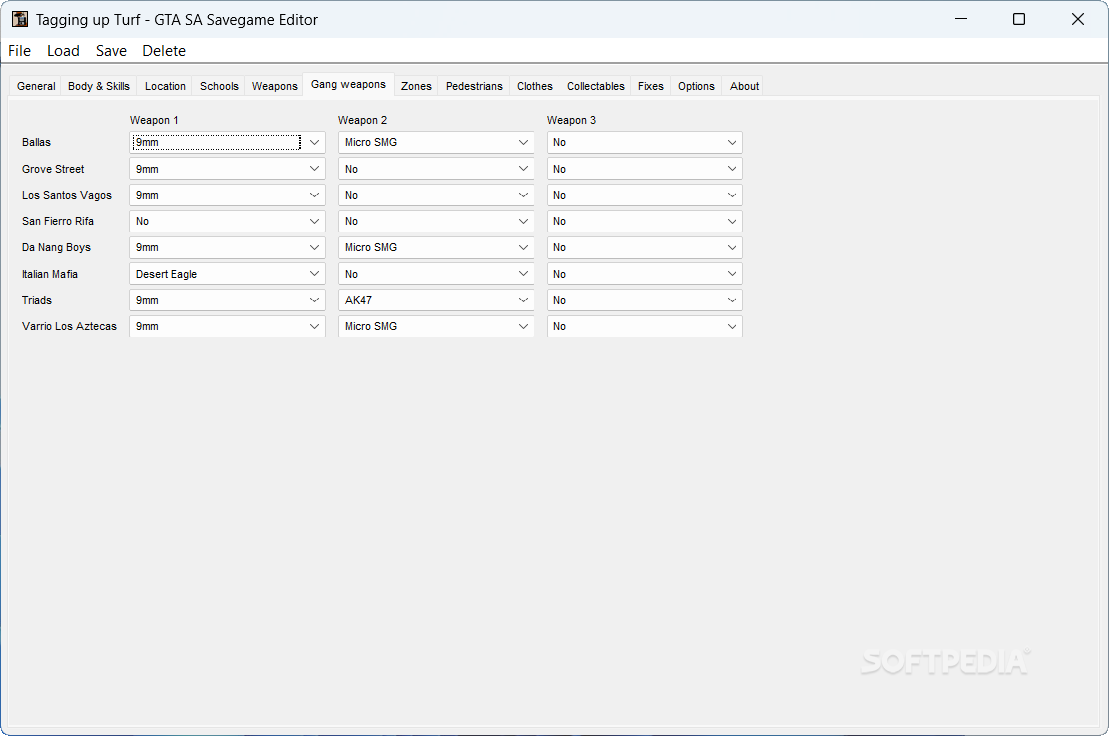Click the Grove Street gang label

point(53,169)
